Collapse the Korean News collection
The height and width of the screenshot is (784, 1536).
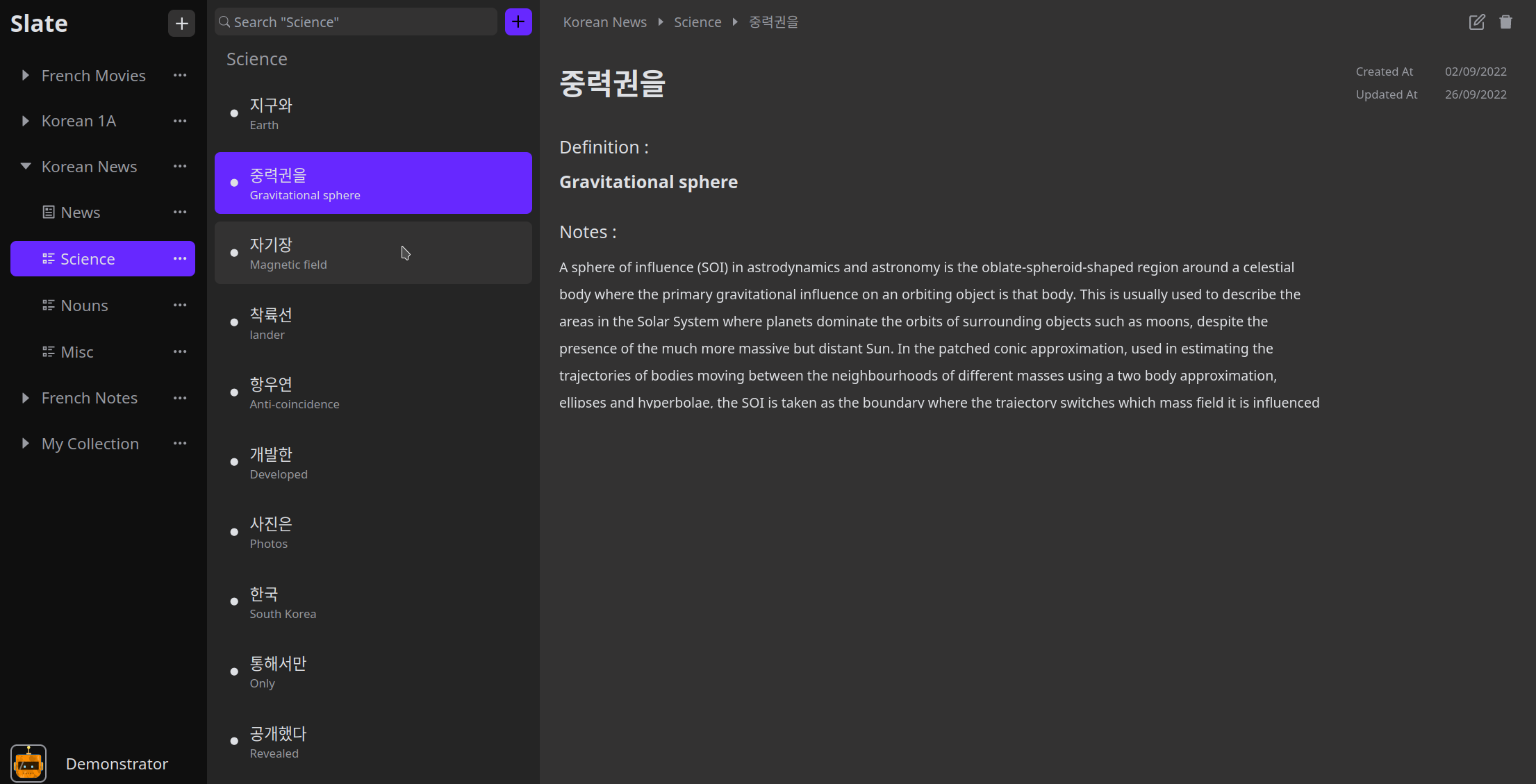(x=25, y=166)
